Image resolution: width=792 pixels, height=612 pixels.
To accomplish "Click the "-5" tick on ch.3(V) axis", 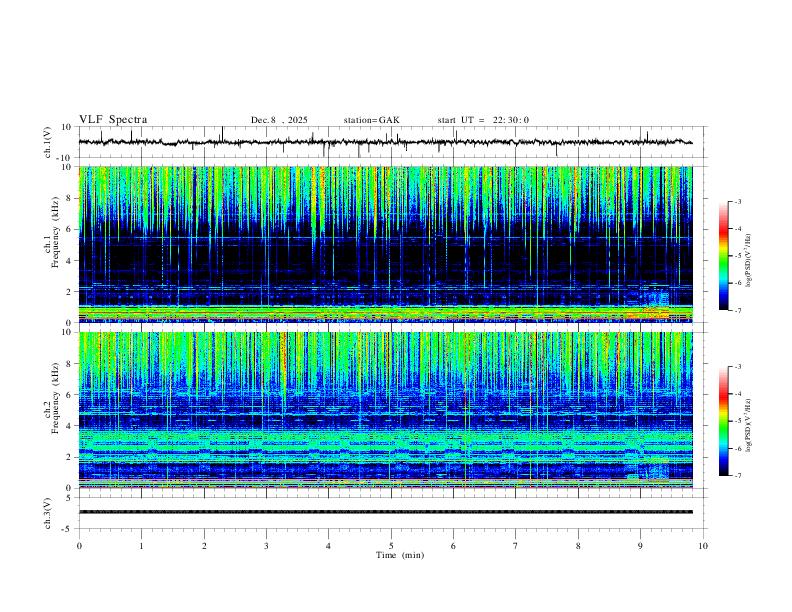I will [67, 529].
